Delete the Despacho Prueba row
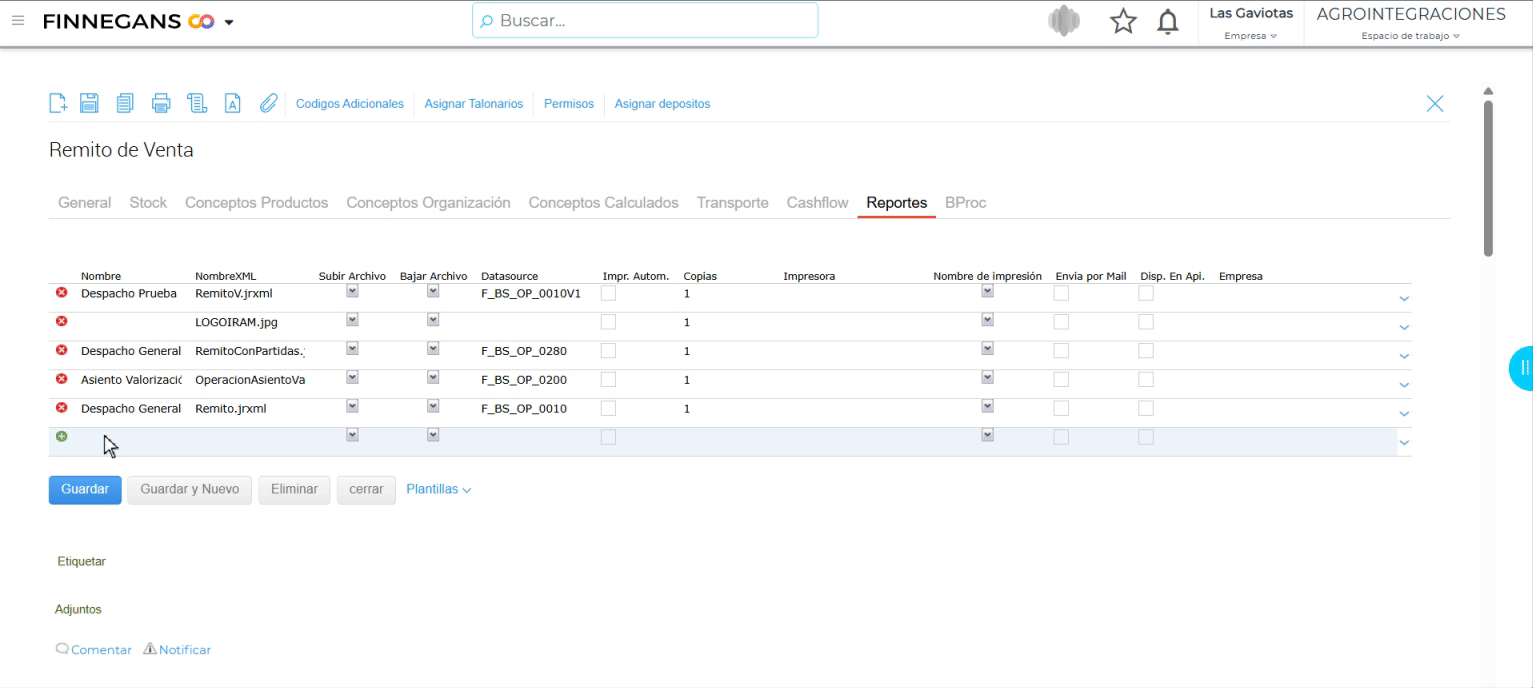 tap(62, 293)
